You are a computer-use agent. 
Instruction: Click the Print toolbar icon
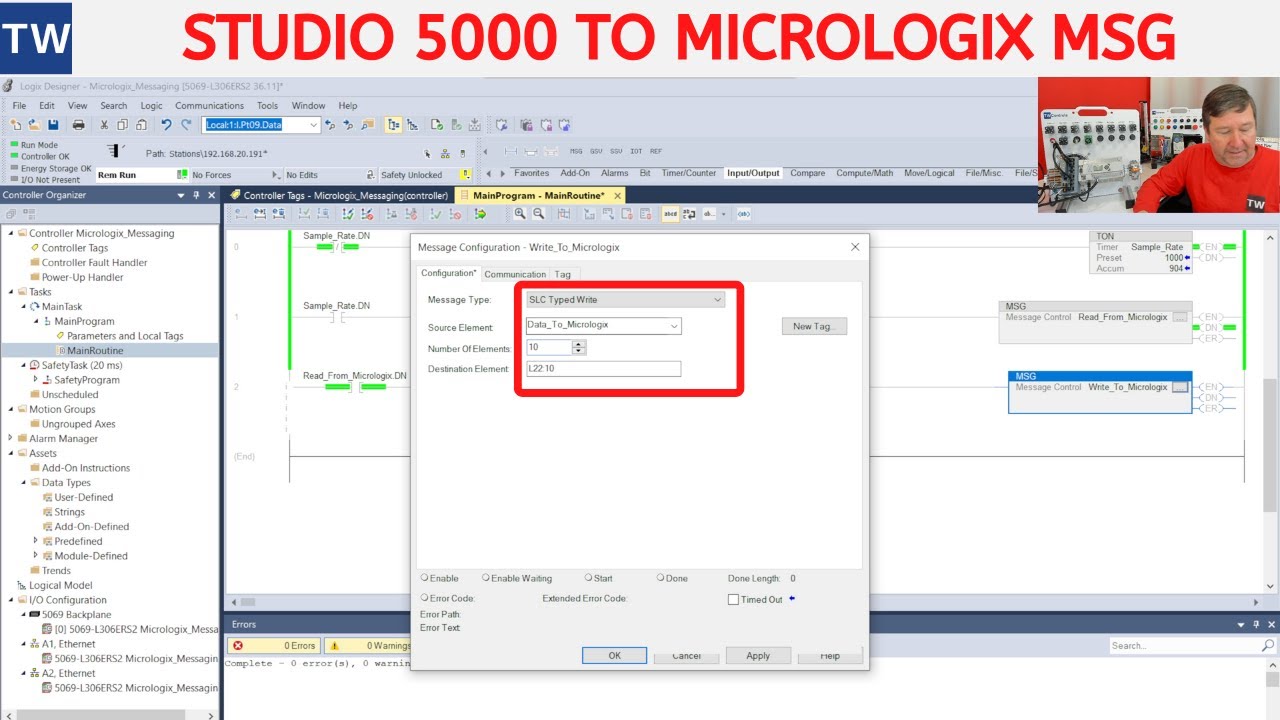[x=78, y=125]
